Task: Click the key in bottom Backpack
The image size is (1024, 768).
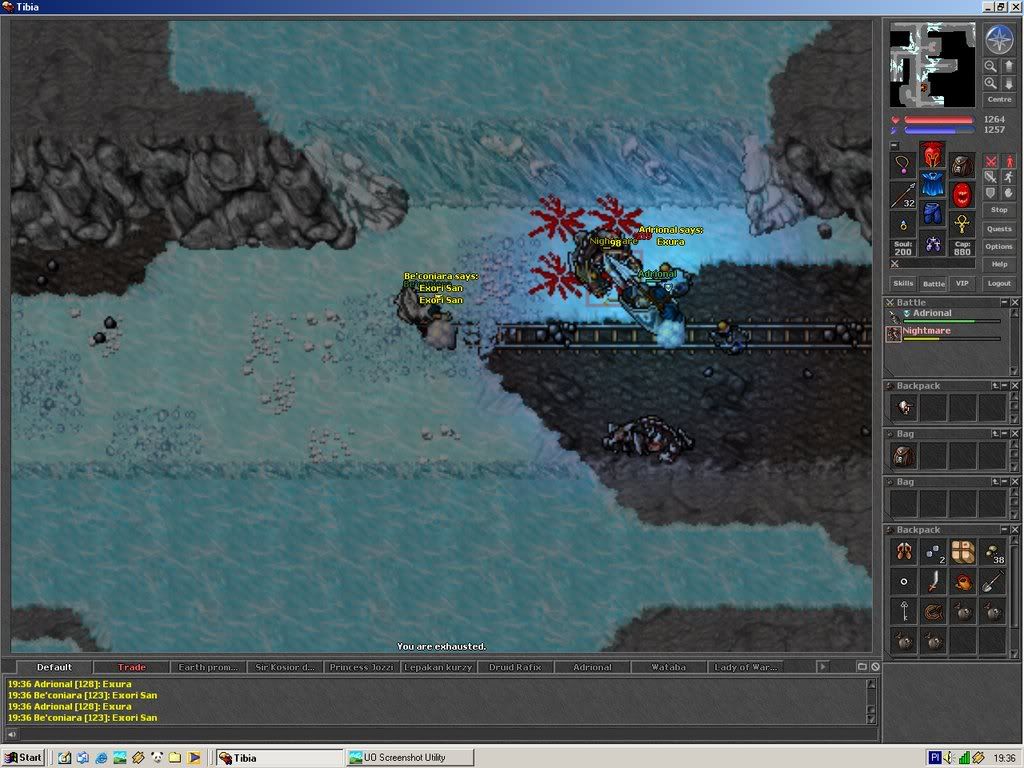Action: (x=904, y=611)
